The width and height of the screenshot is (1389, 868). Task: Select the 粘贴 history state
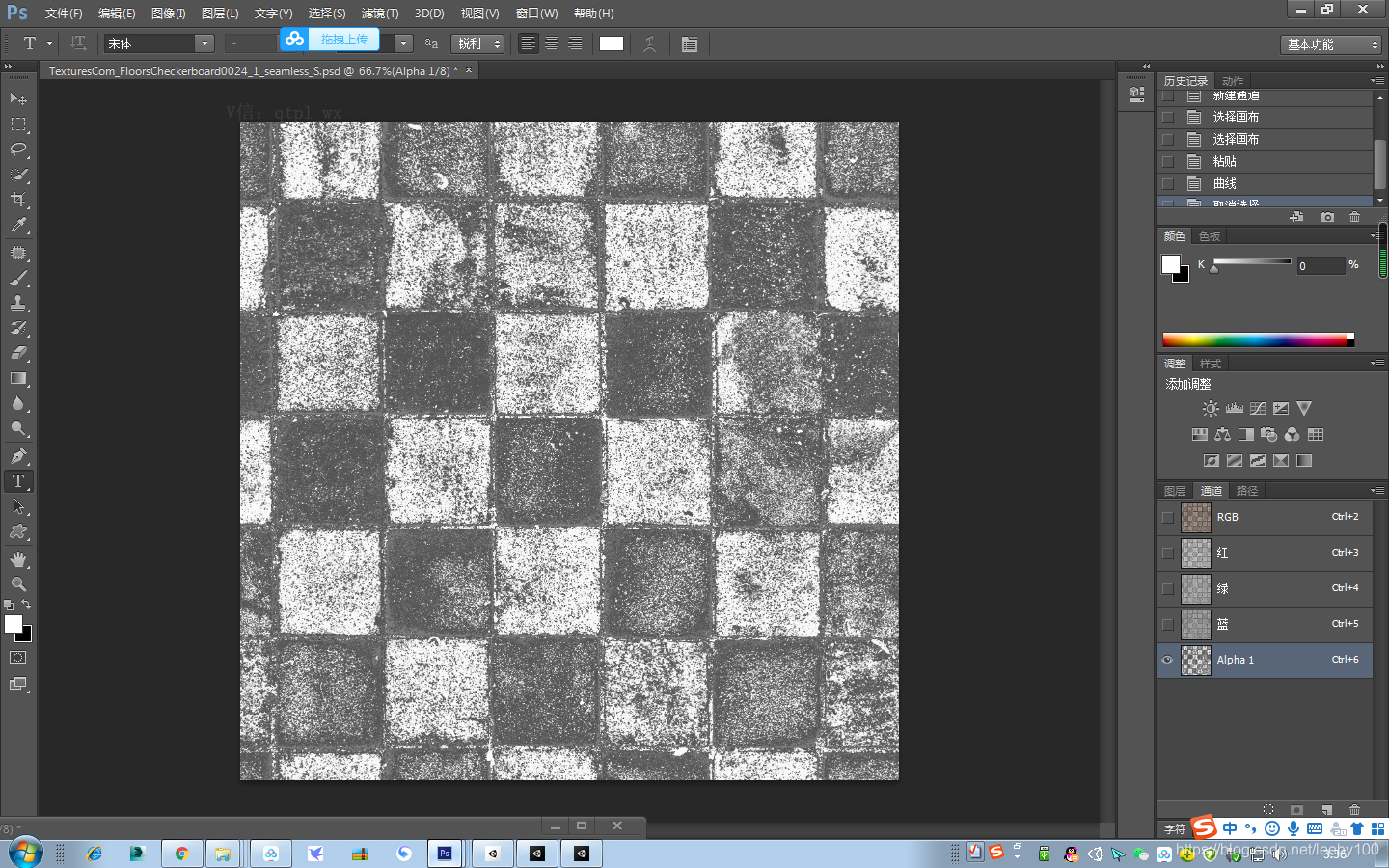tap(1265, 161)
